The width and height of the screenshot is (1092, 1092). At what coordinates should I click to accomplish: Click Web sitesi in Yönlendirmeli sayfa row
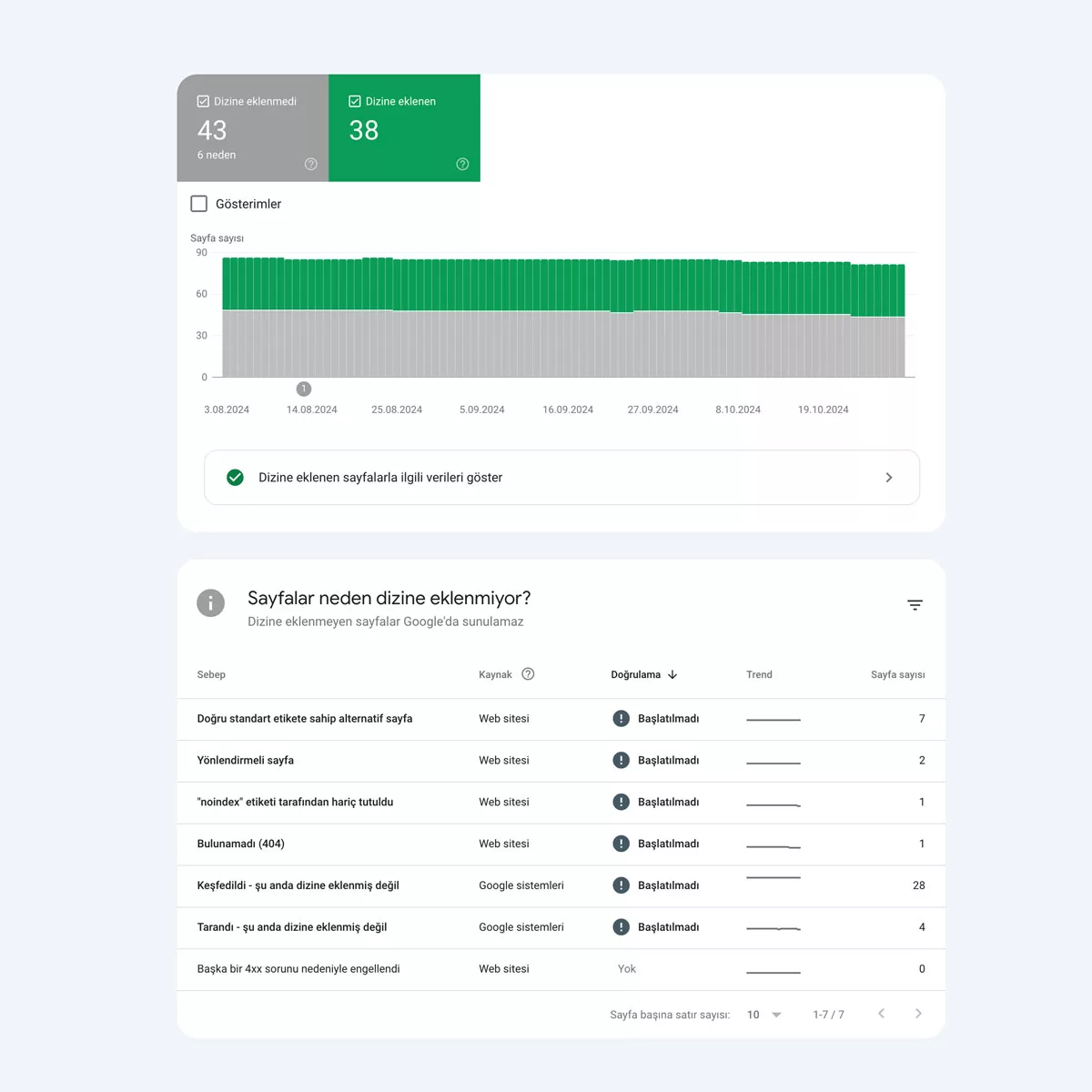point(504,761)
